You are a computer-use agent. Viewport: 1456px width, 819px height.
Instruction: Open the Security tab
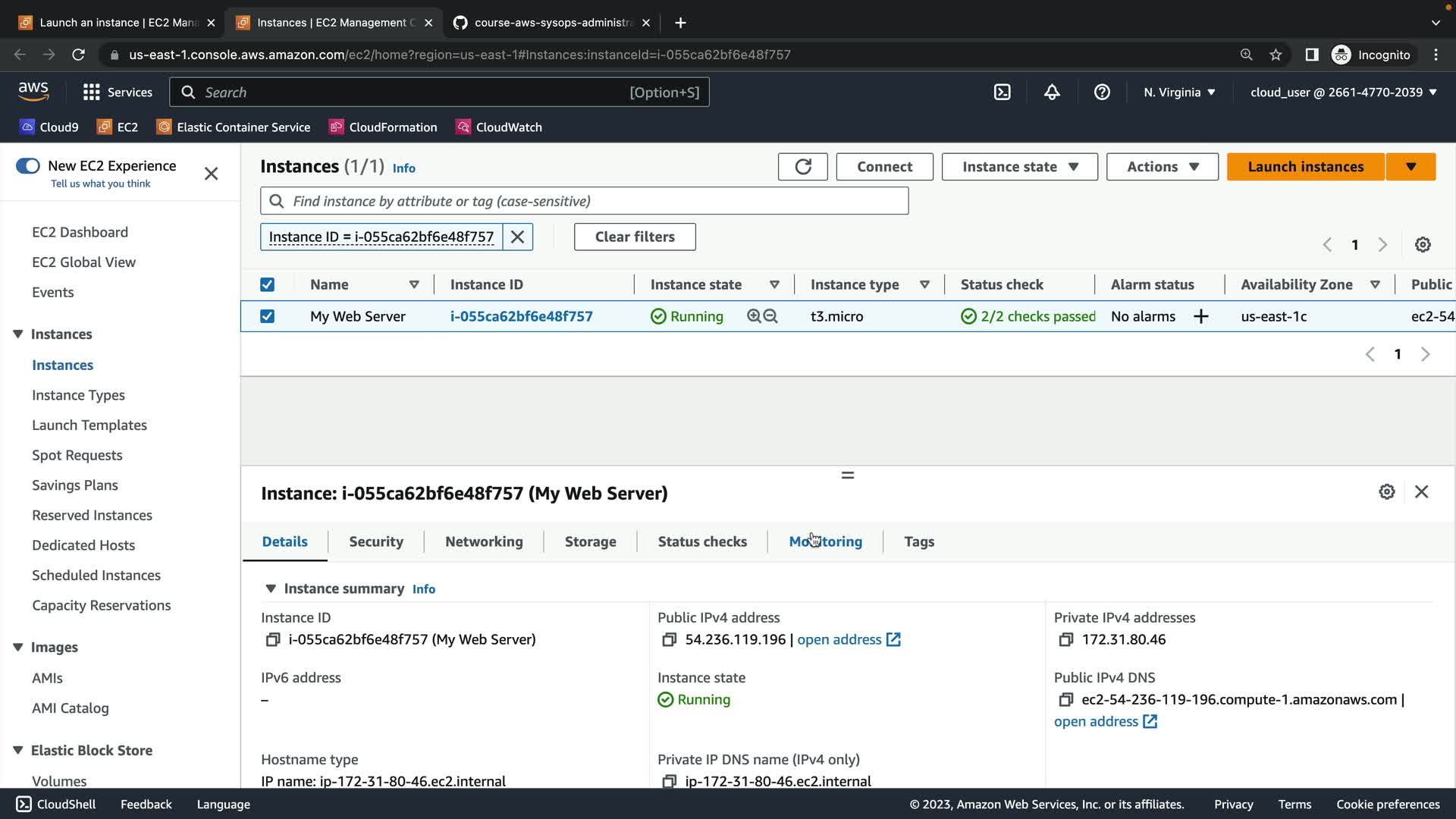pyautogui.click(x=375, y=542)
